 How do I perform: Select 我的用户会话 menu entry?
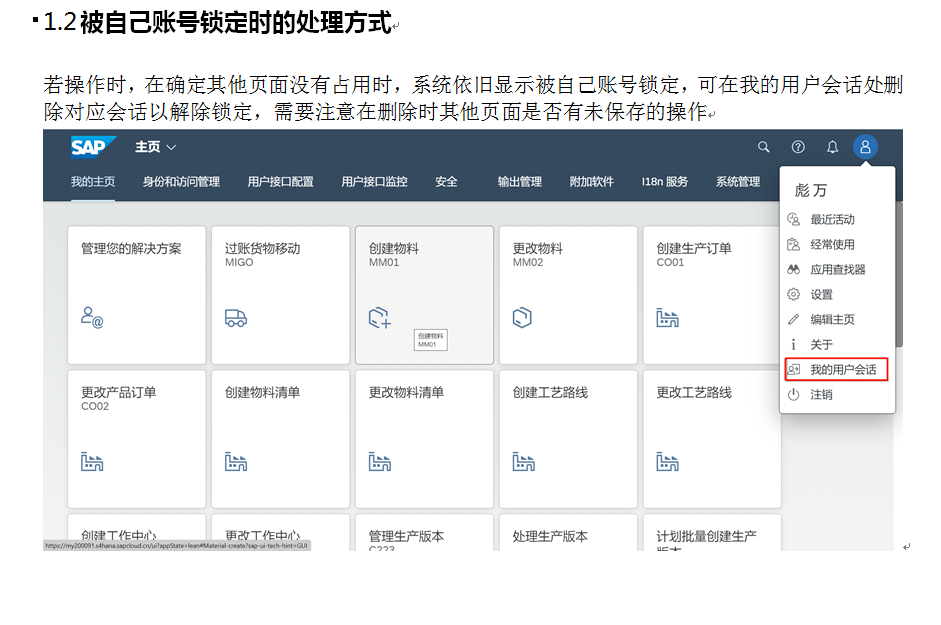[x=842, y=370]
